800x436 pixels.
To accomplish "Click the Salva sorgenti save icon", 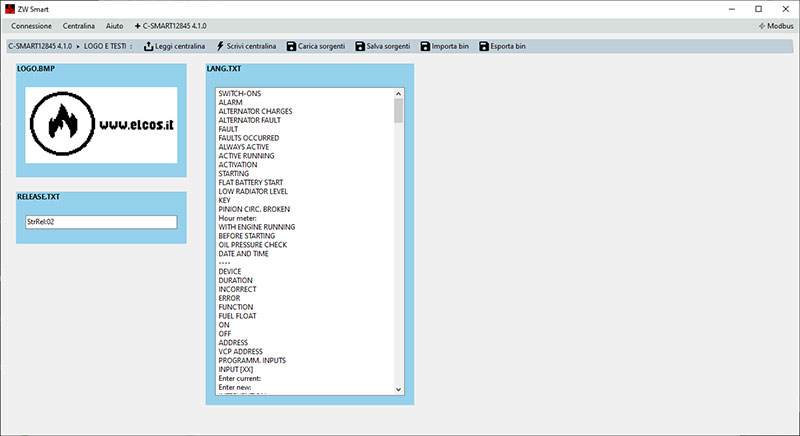I will tap(361, 46).
